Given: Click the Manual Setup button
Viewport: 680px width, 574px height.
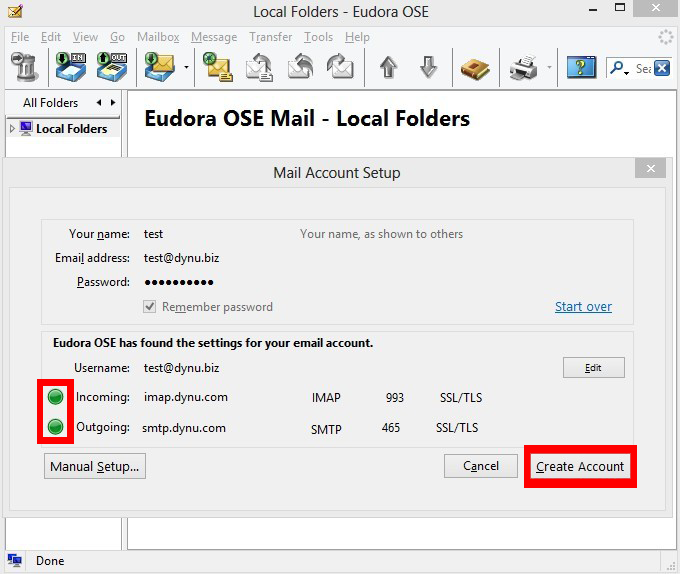Looking at the screenshot, I should [95, 466].
